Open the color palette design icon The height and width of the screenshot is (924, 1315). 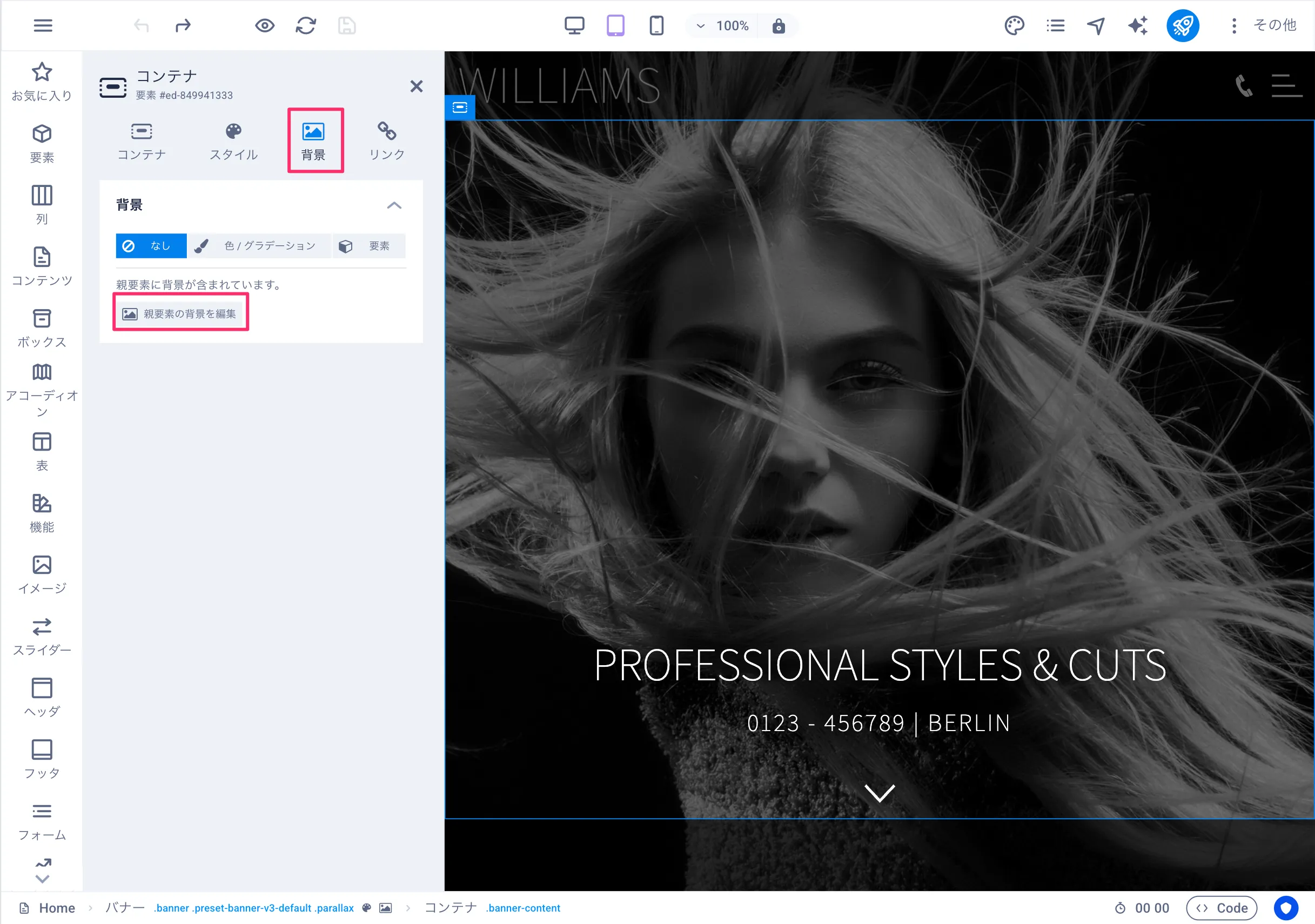(x=1014, y=26)
